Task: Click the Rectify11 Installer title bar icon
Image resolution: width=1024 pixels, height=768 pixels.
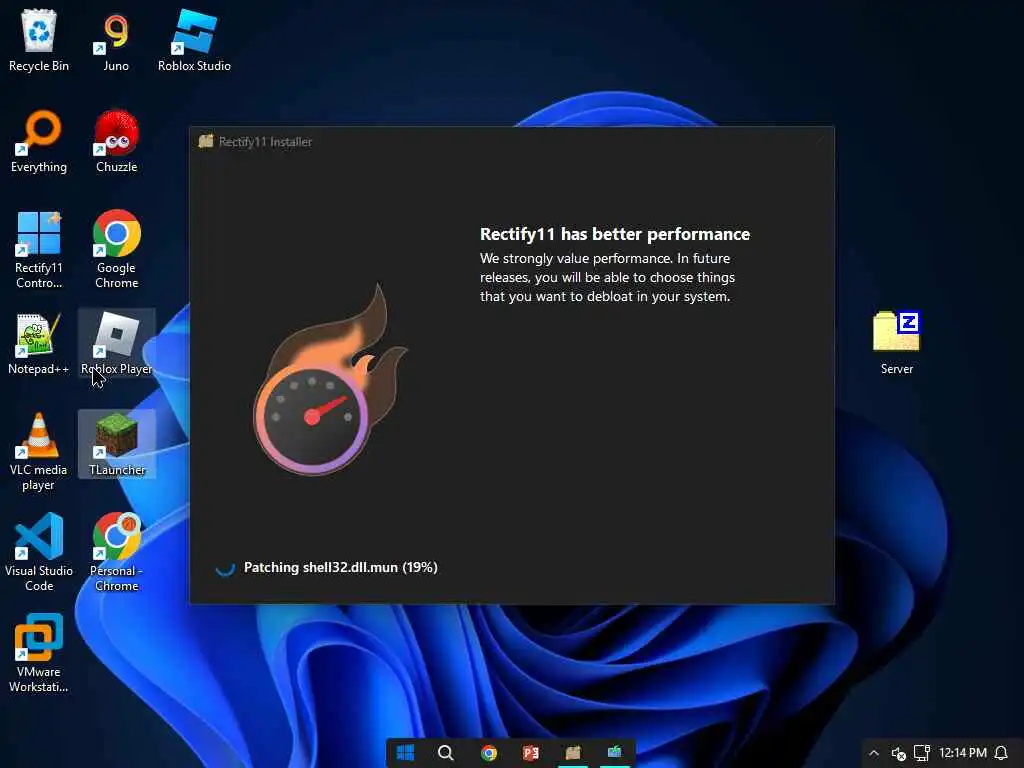Action: (206, 141)
